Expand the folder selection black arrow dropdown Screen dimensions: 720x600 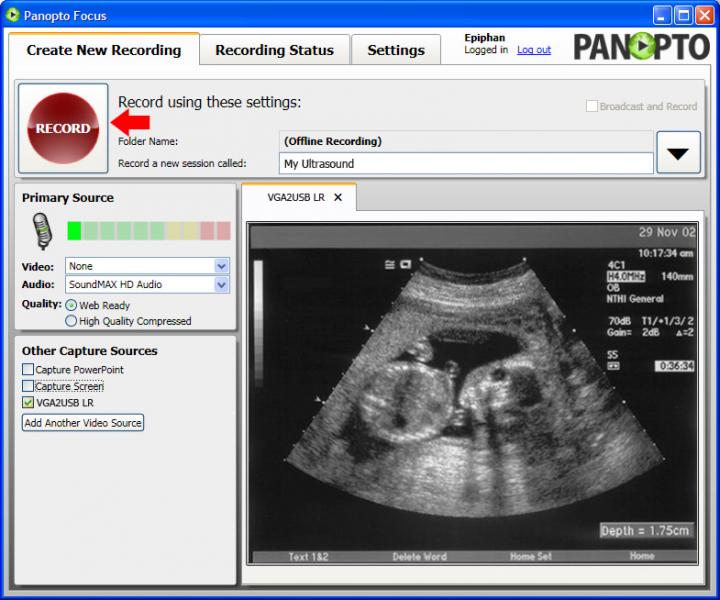coord(678,153)
